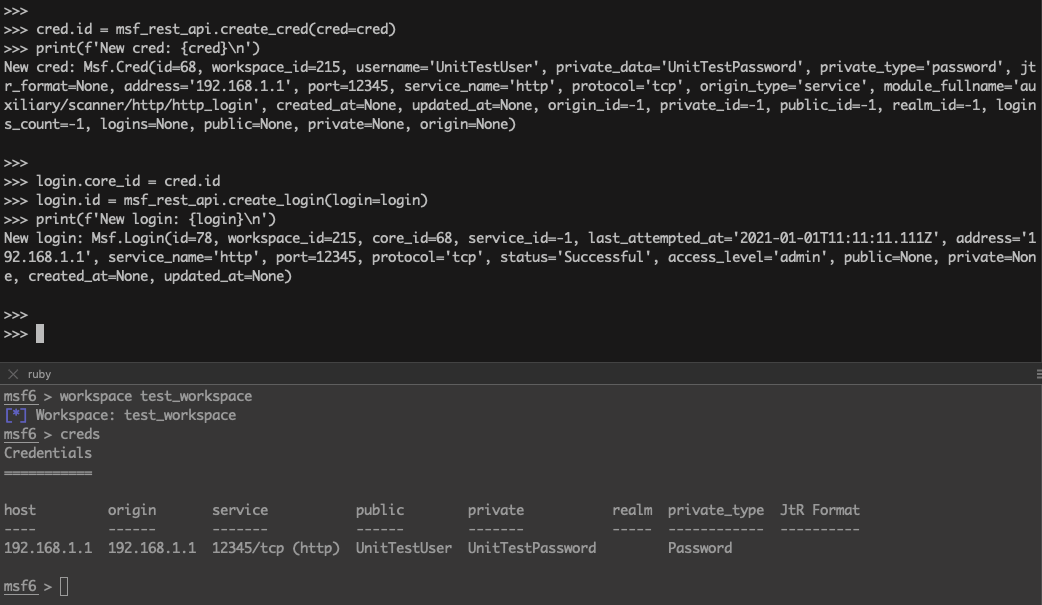Click the 'Credentials' table heading
Screen dimensions: 1042x605
click(x=48, y=453)
